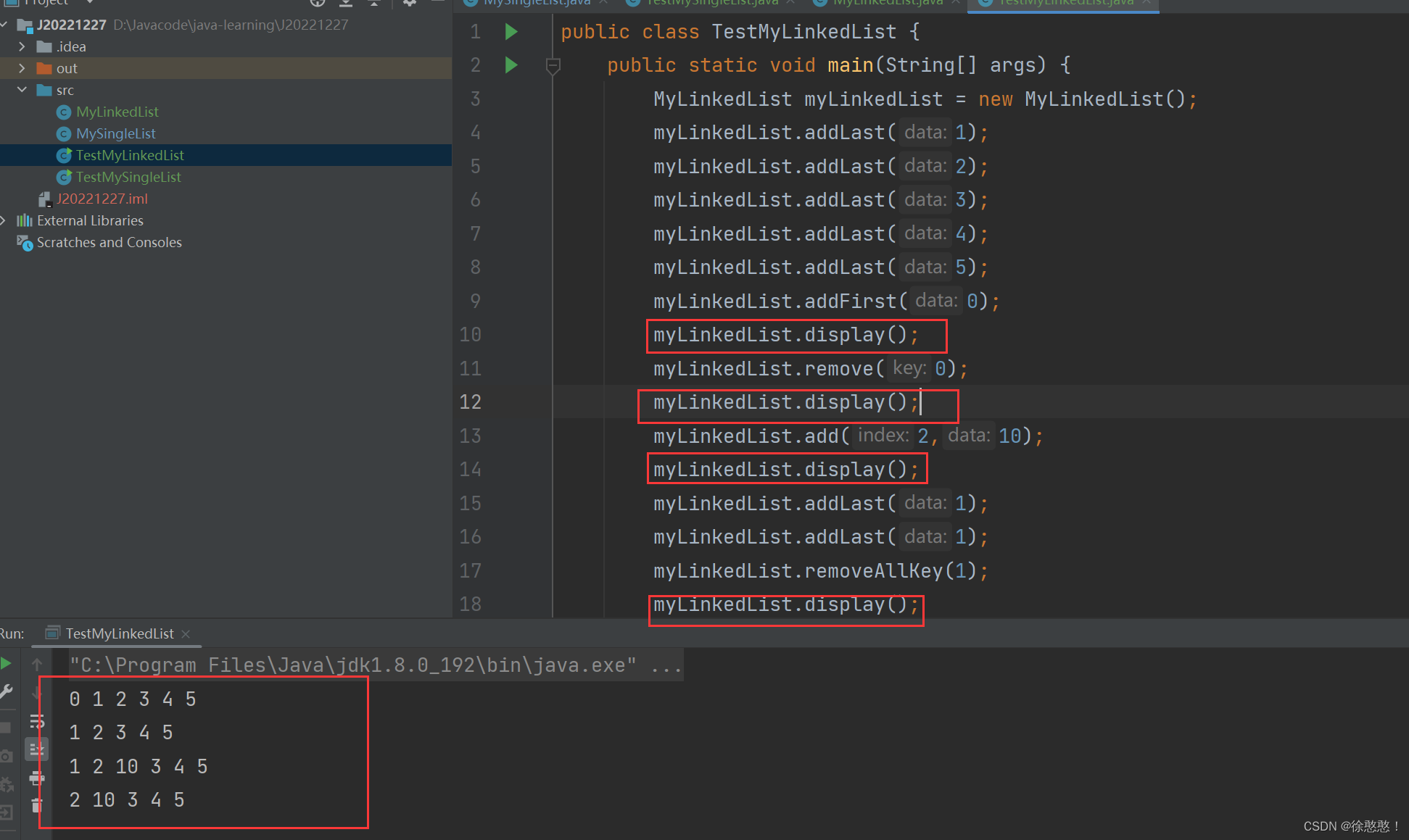This screenshot has height=840, width=1409.
Task: Click the print console output icon
Action: tap(37, 779)
